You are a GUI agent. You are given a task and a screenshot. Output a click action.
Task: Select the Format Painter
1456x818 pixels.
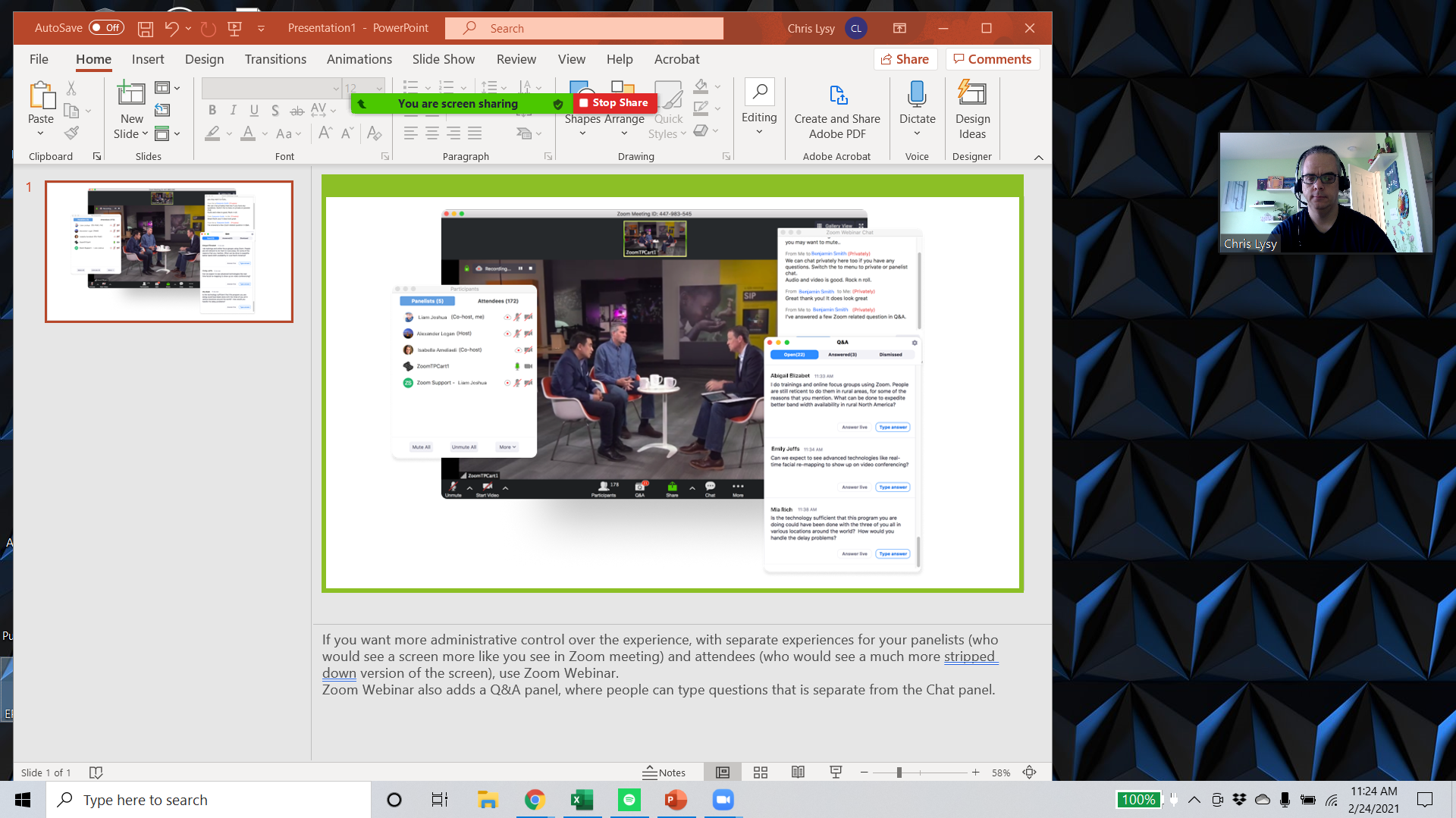point(71,132)
